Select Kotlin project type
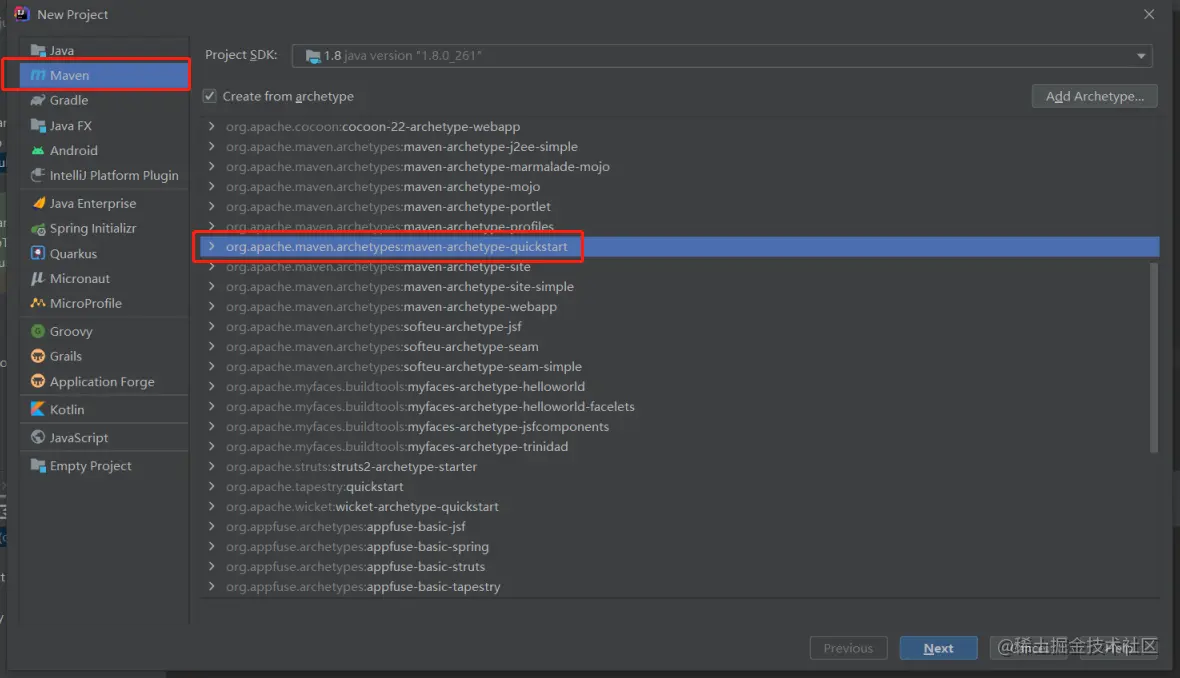1180x678 pixels. tap(105, 409)
